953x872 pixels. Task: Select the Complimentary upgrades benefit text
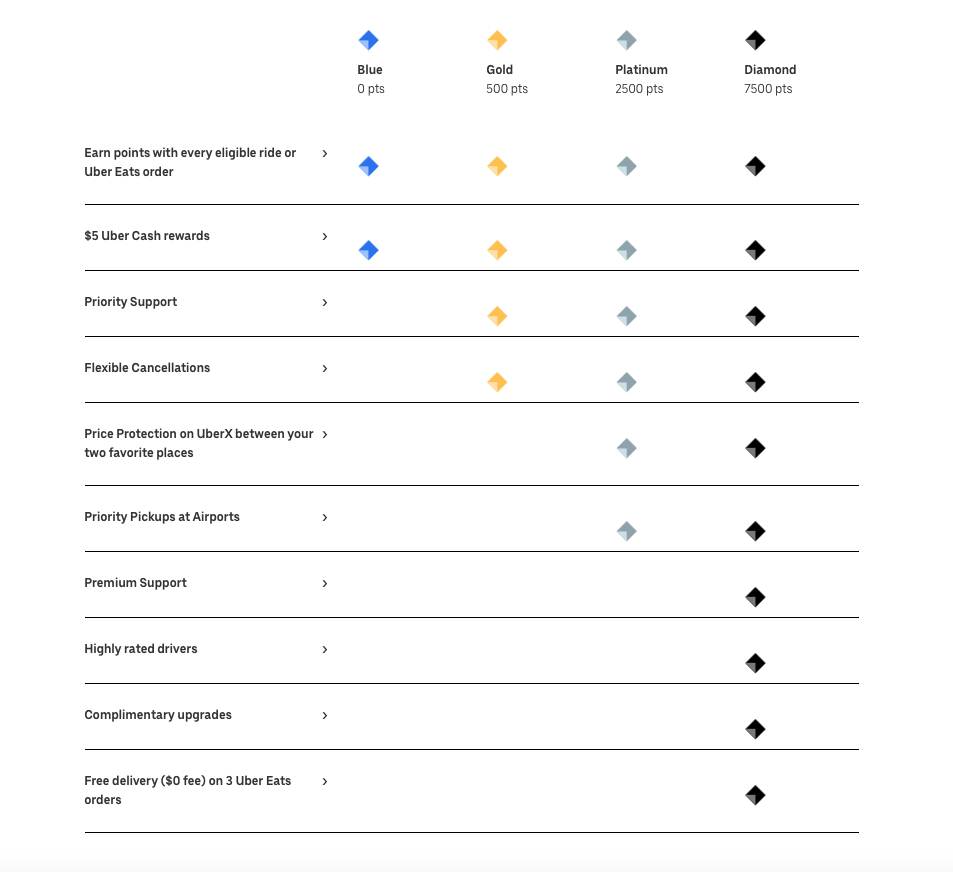[158, 715]
